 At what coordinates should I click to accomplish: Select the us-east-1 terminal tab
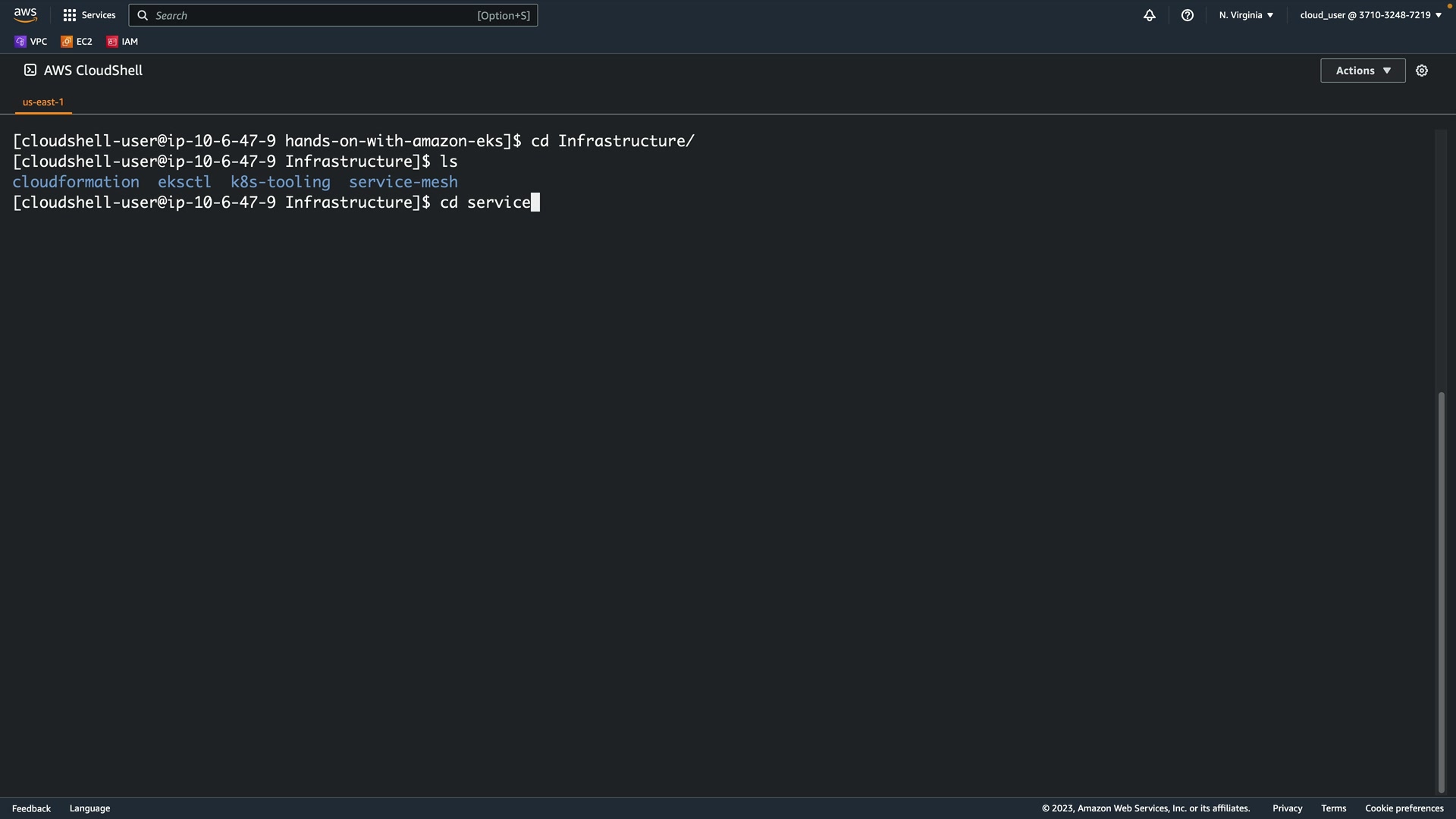[x=43, y=102]
